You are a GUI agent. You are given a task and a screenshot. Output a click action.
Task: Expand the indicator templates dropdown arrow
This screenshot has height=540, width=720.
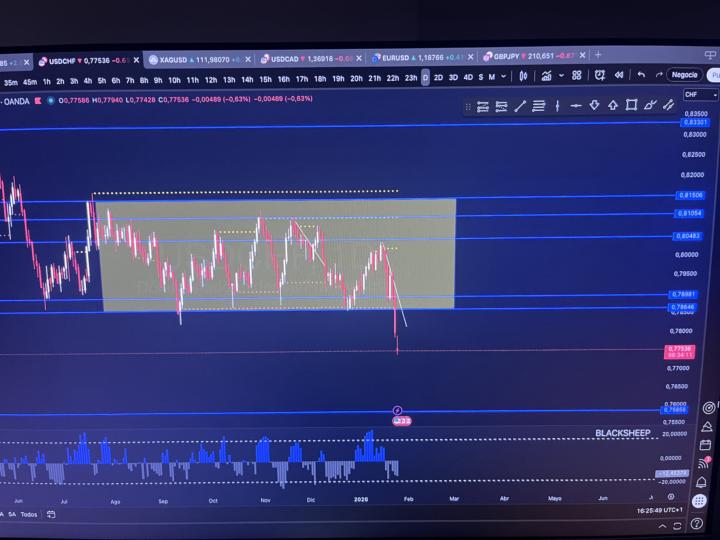561,76
